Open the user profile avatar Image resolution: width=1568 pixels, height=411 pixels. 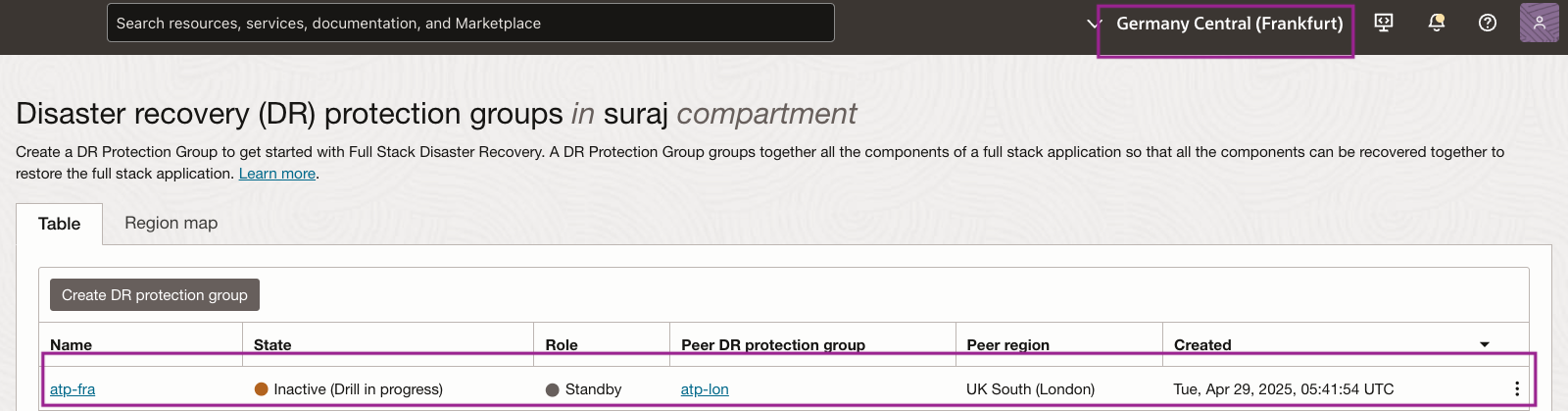[1539, 23]
